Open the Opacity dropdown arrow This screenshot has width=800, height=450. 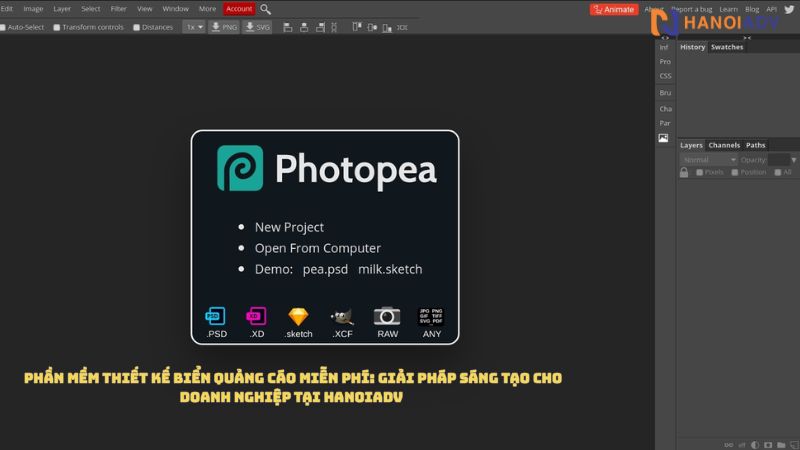click(793, 160)
